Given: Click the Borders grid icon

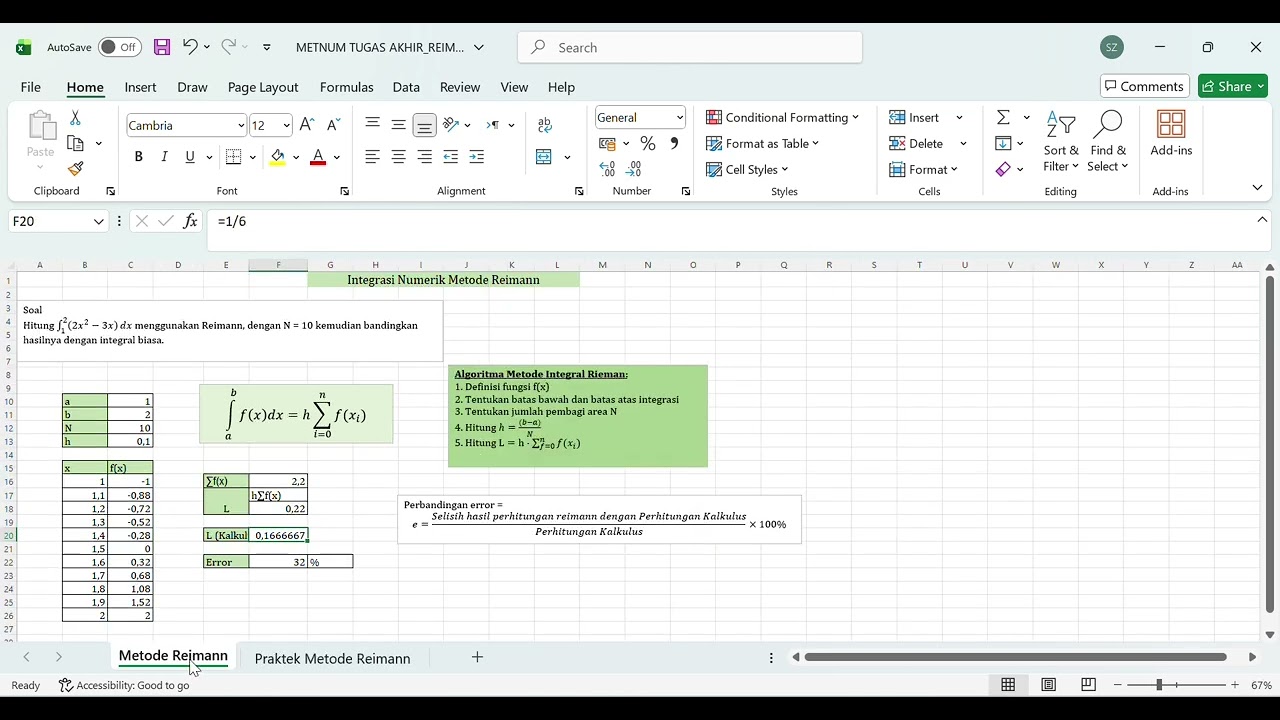Looking at the screenshot, I should pyautogui.click(x=233, y=157).
